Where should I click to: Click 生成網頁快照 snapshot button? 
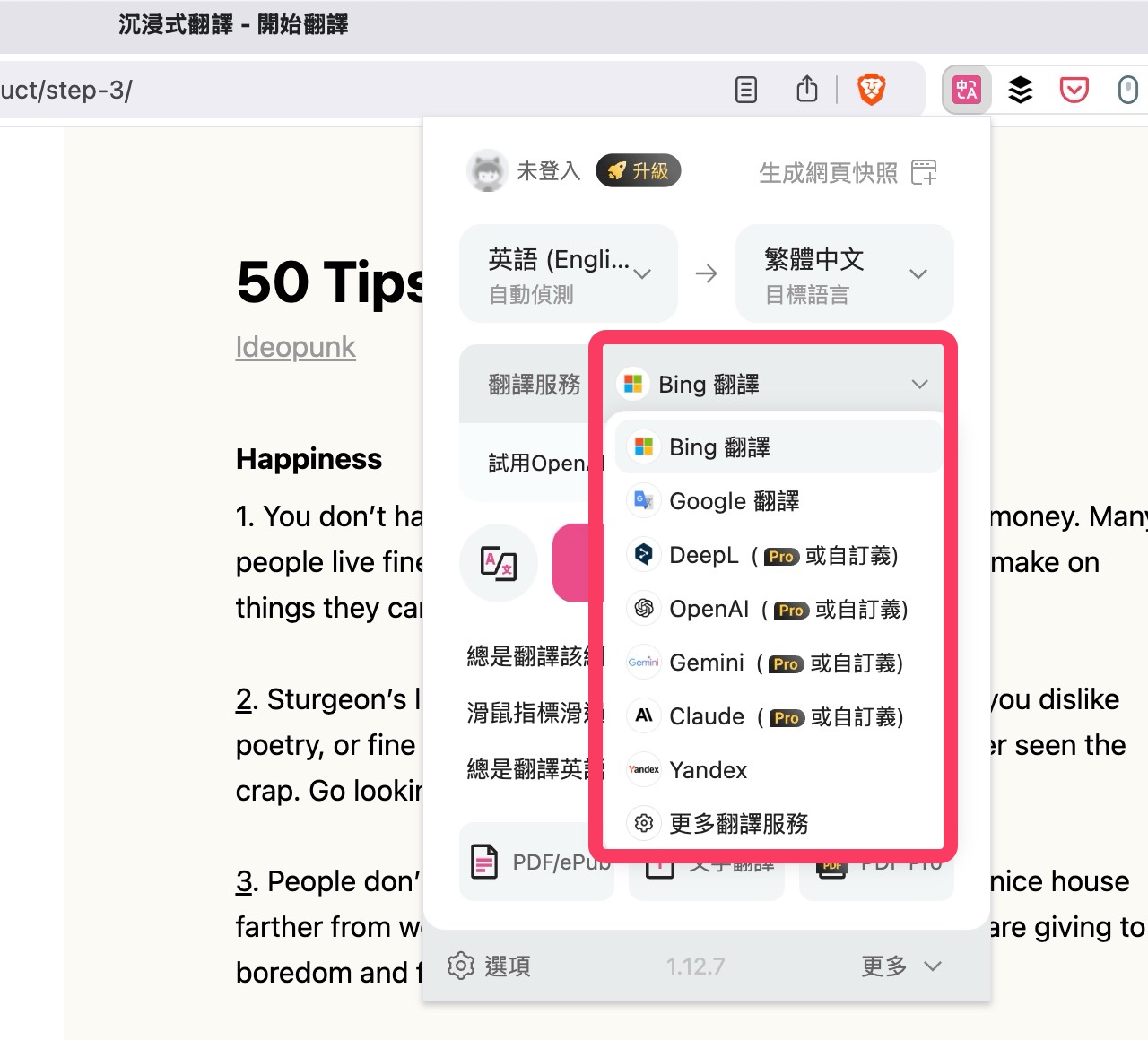click(848, 172)
